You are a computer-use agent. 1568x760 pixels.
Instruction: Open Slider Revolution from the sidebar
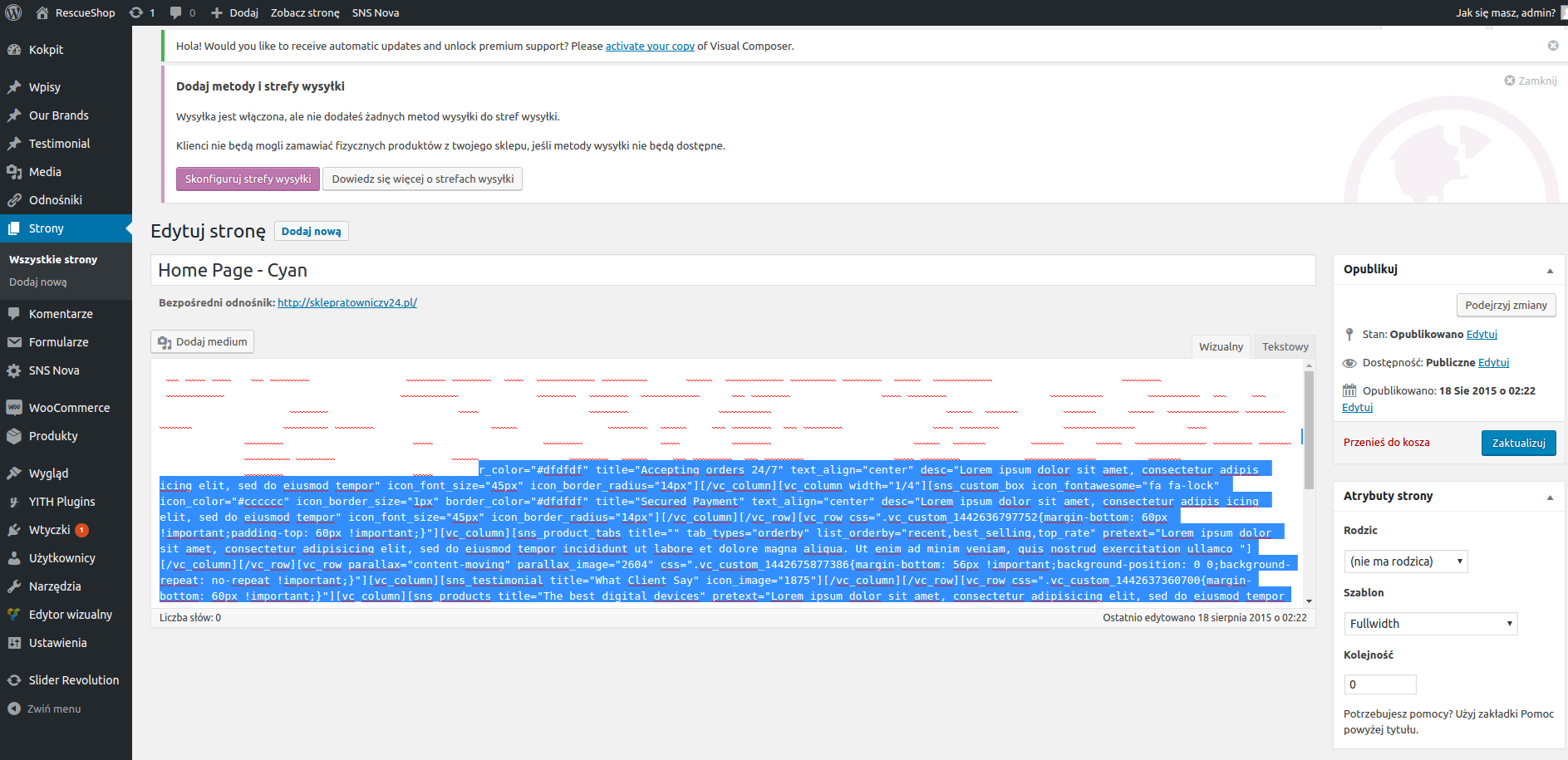pos(73,680)
